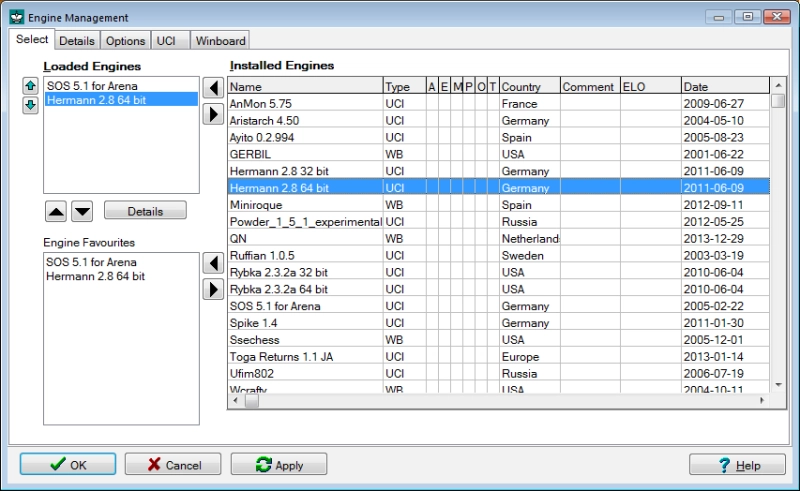800x491 pixels.
Task: Click the Comment column header
Action: point(590,86)
